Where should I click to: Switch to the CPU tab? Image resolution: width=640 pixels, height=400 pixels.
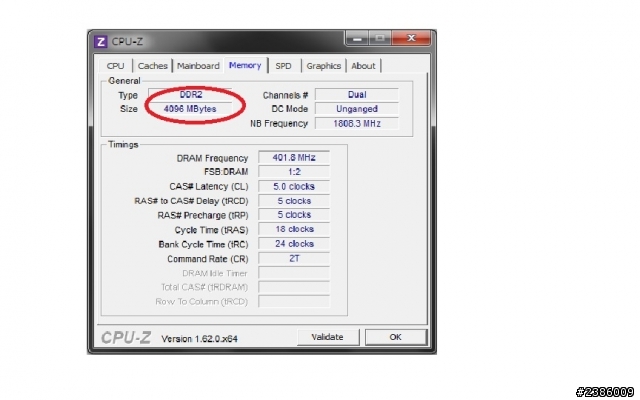click(116, 66)
